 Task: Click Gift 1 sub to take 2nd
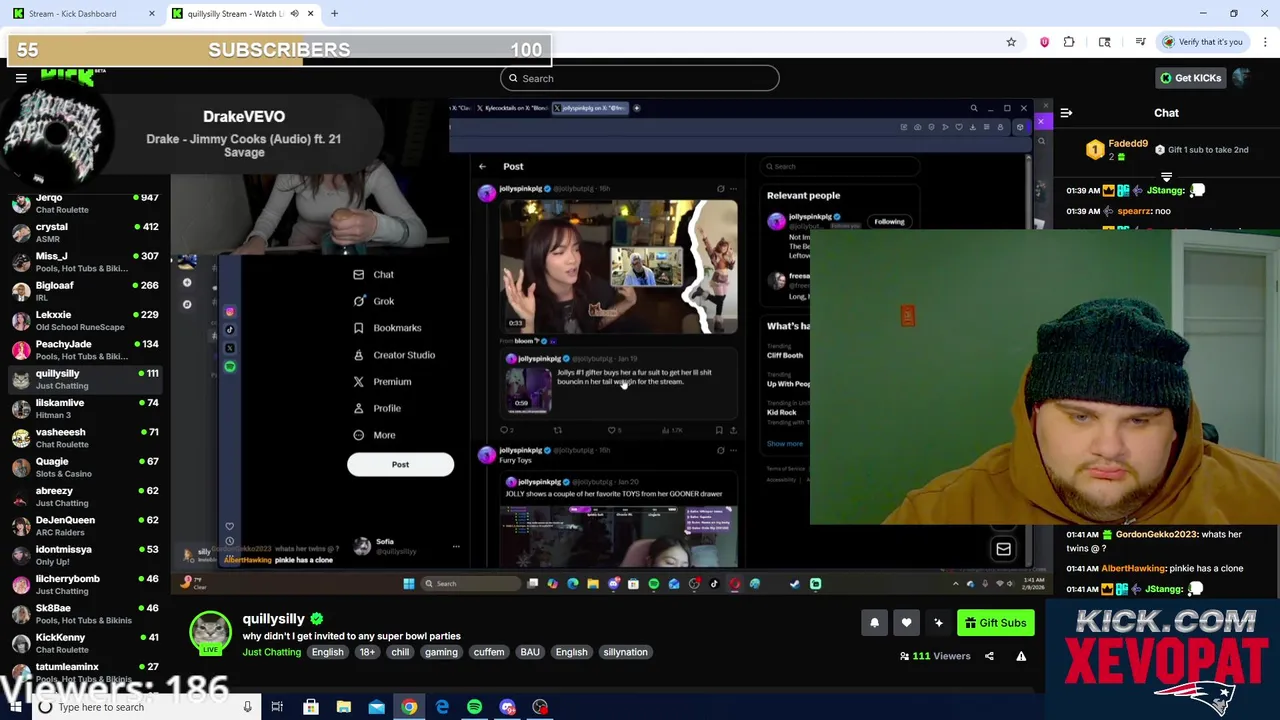pos(1201,150)
